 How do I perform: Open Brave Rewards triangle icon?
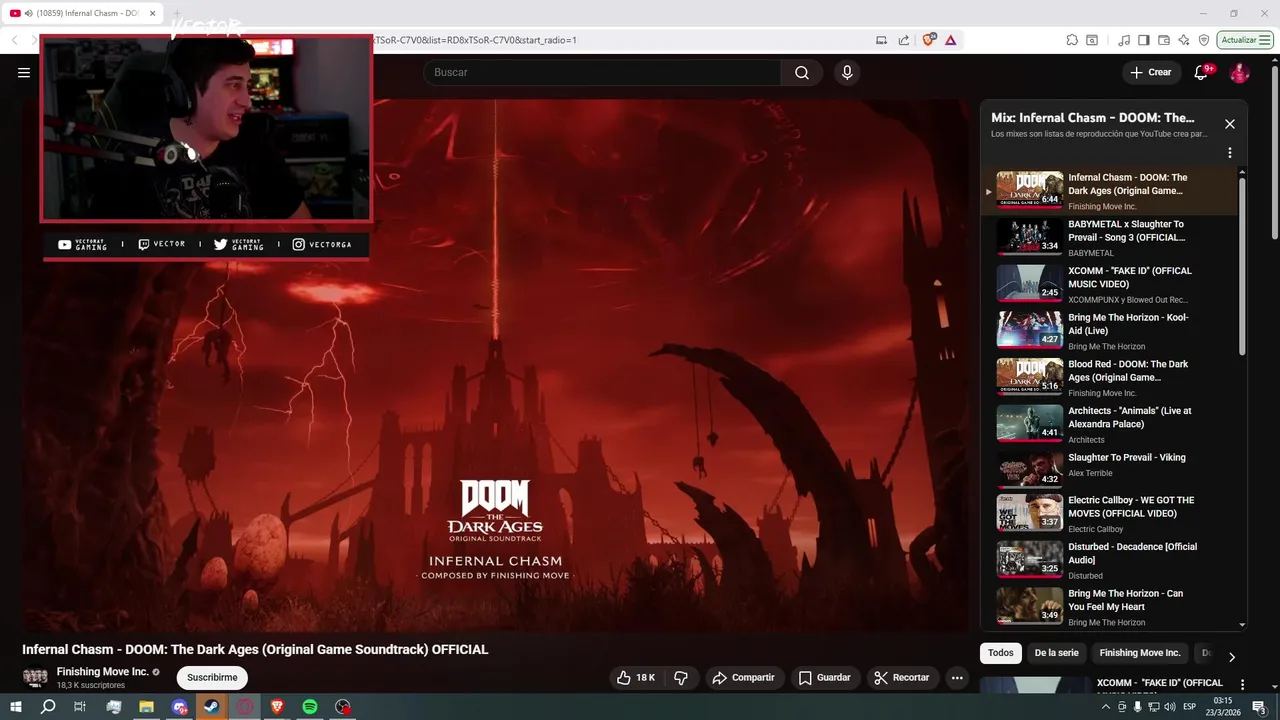click(950, 40)
